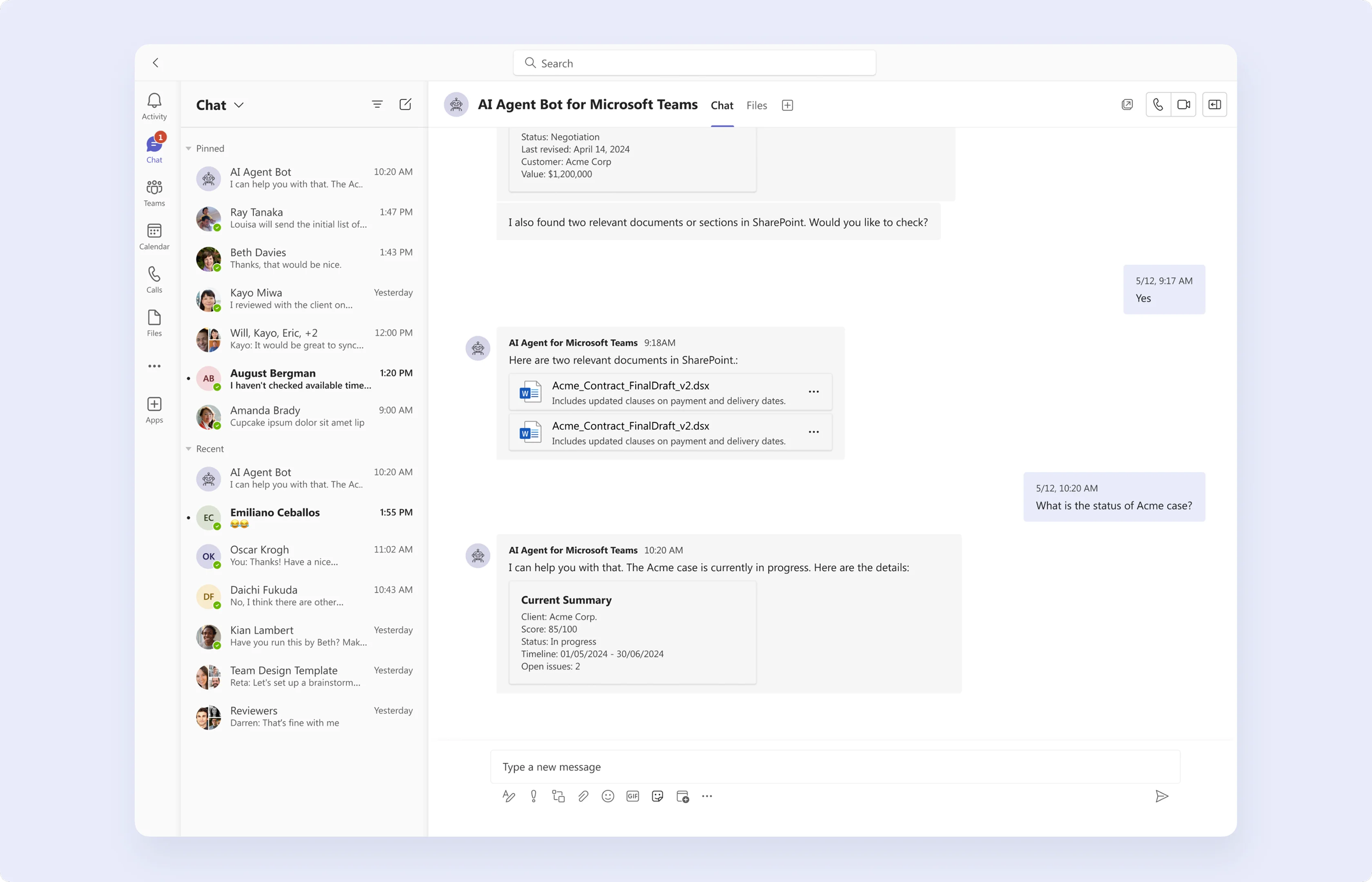Viewport: 1372px width, 882px height.
Task: Open more options for second Acme_Contract_FinalDraft_v2 file
Action: 814,432
